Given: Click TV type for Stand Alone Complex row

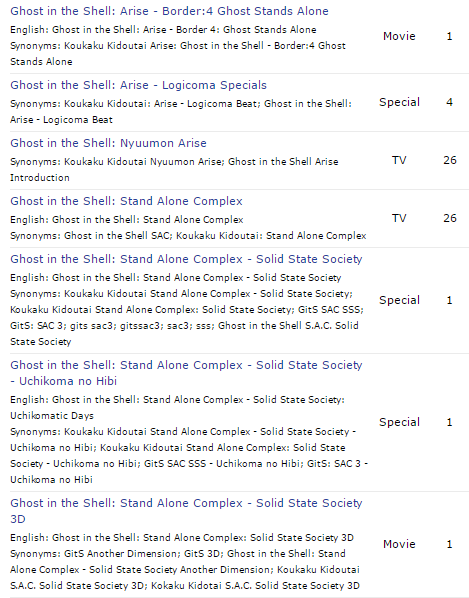Looking at the screenshot, I should point(399,218).
